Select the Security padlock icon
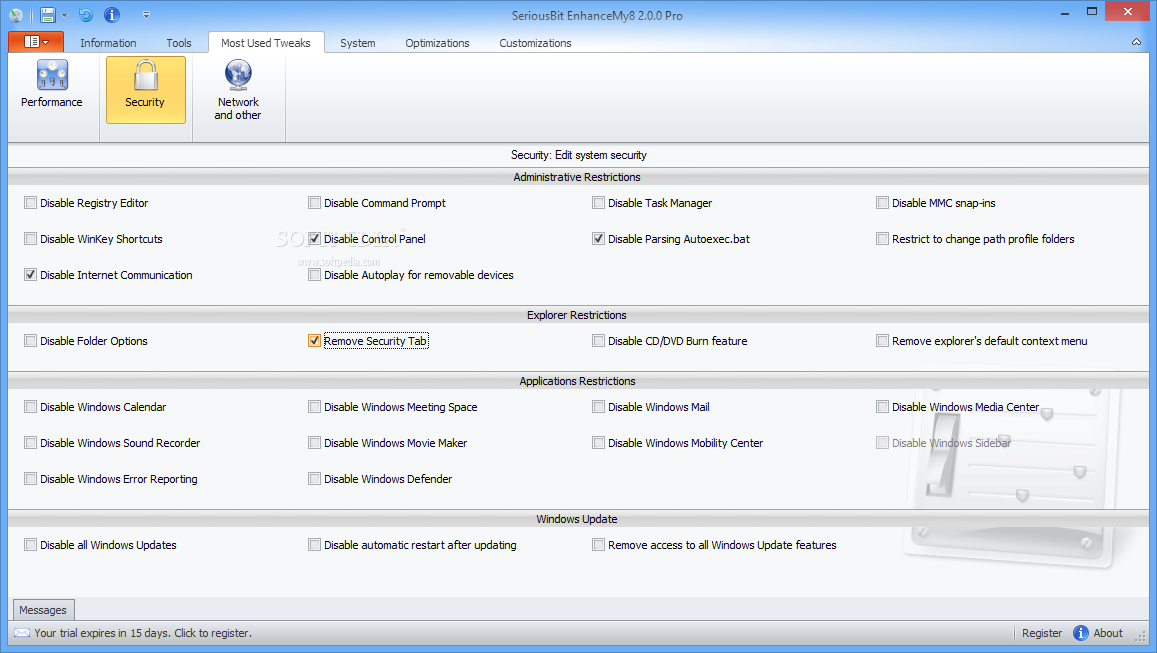Image resolution: width=1157 pixels, height=653 pixels. pos(145,76)
